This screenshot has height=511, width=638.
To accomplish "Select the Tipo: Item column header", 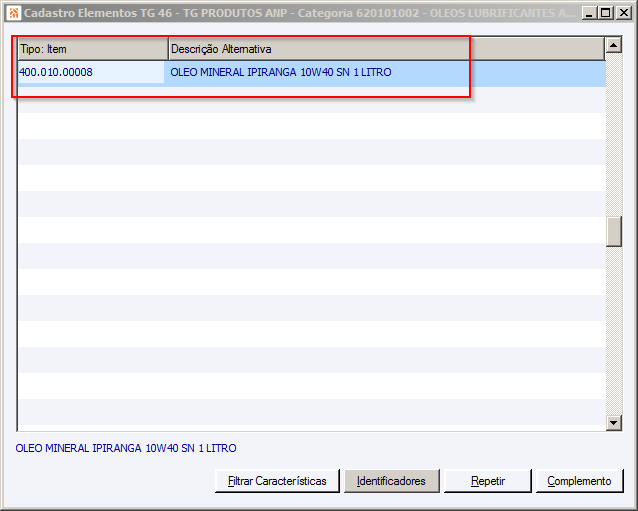I will (93, 49).
